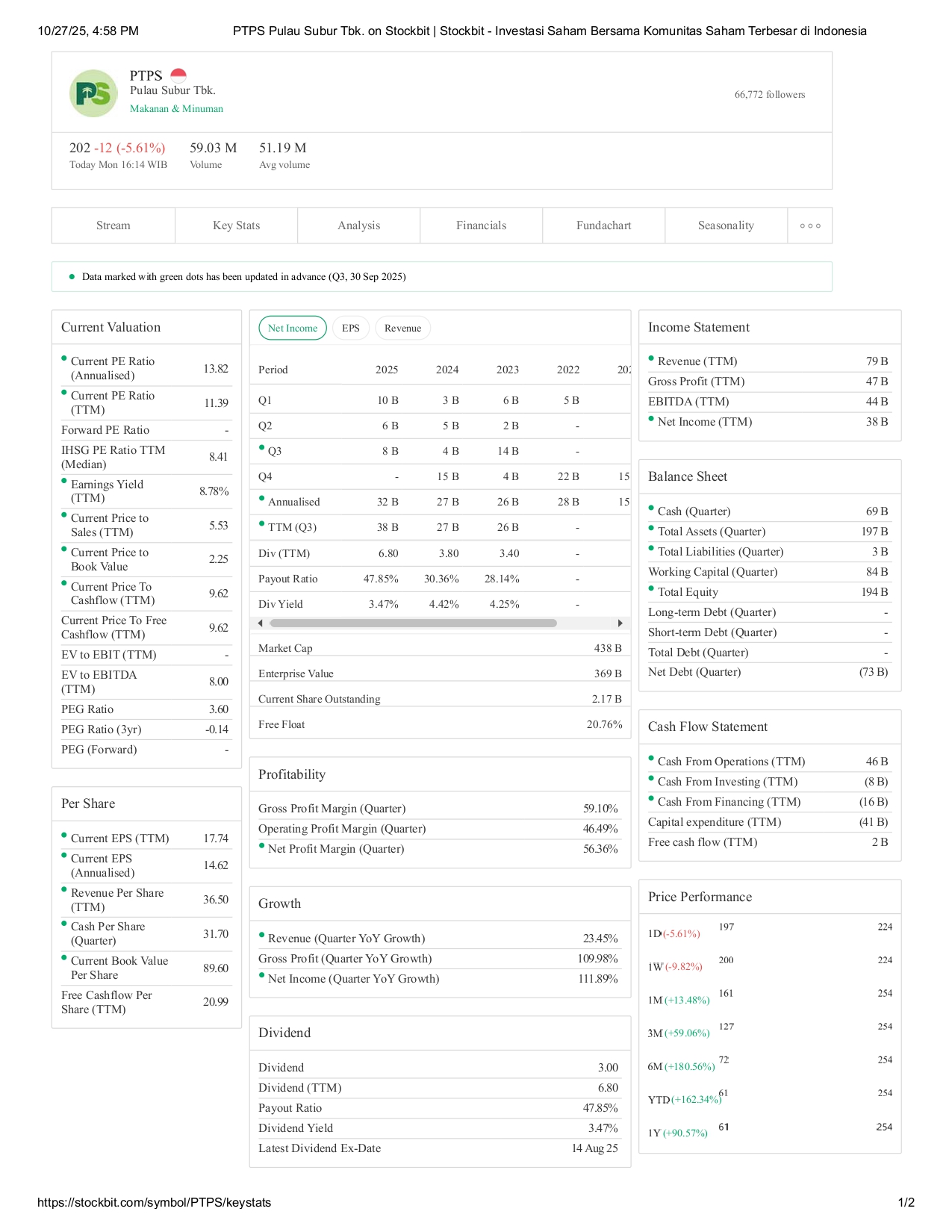Click the stockbit.com keystats URL in the footer
952x1232 pixels.
155,1203
